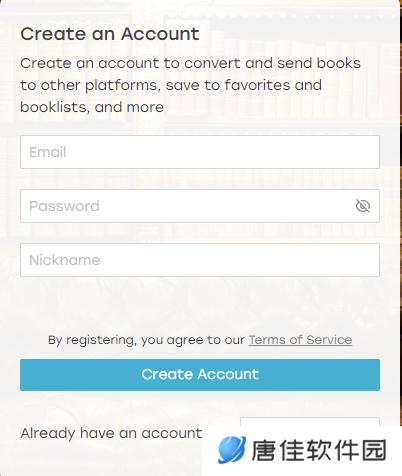Click the Password placeholder text
The height and width of the screenshot is (476, 402).
(64, 206)
